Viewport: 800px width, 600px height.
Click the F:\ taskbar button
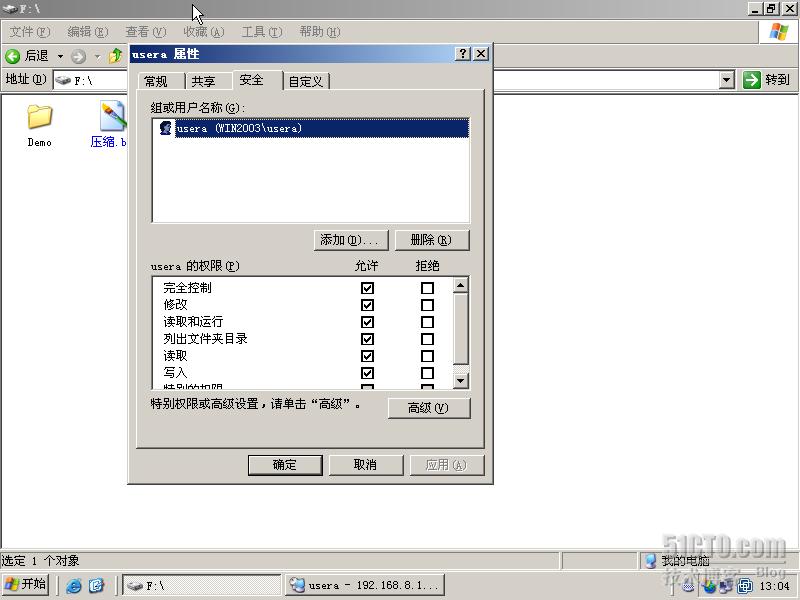202,585
